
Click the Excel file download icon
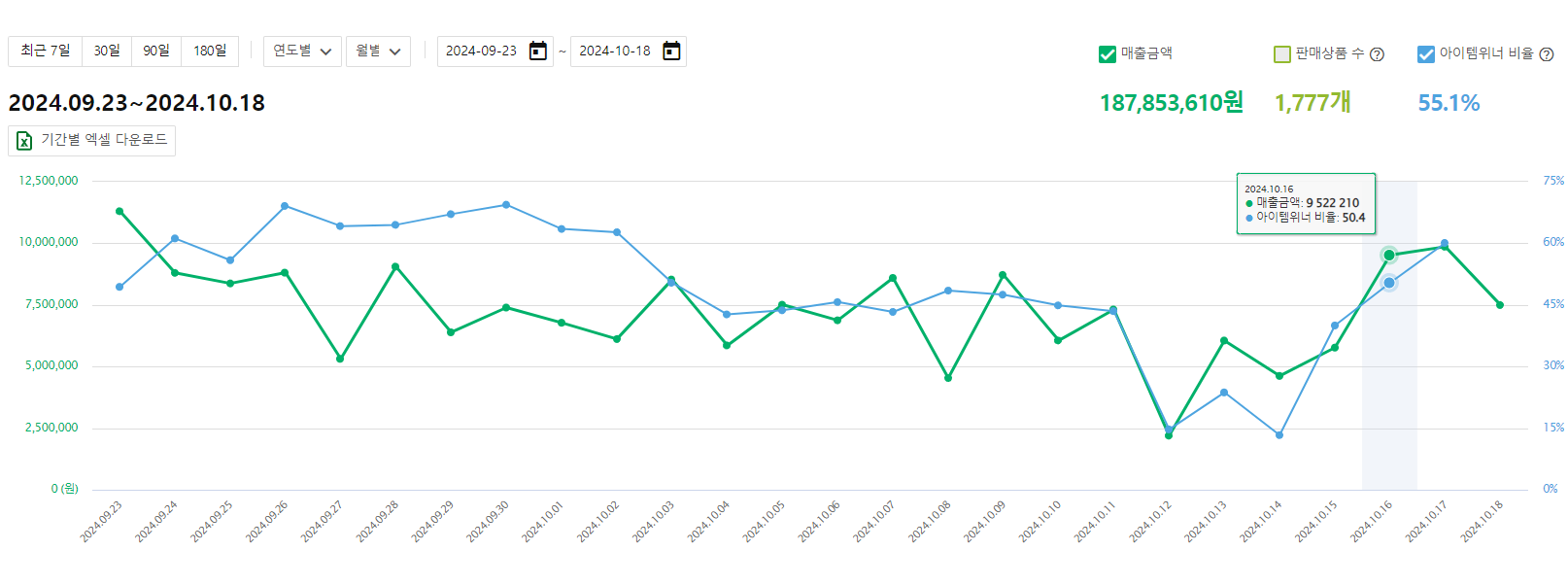[24, 141]
